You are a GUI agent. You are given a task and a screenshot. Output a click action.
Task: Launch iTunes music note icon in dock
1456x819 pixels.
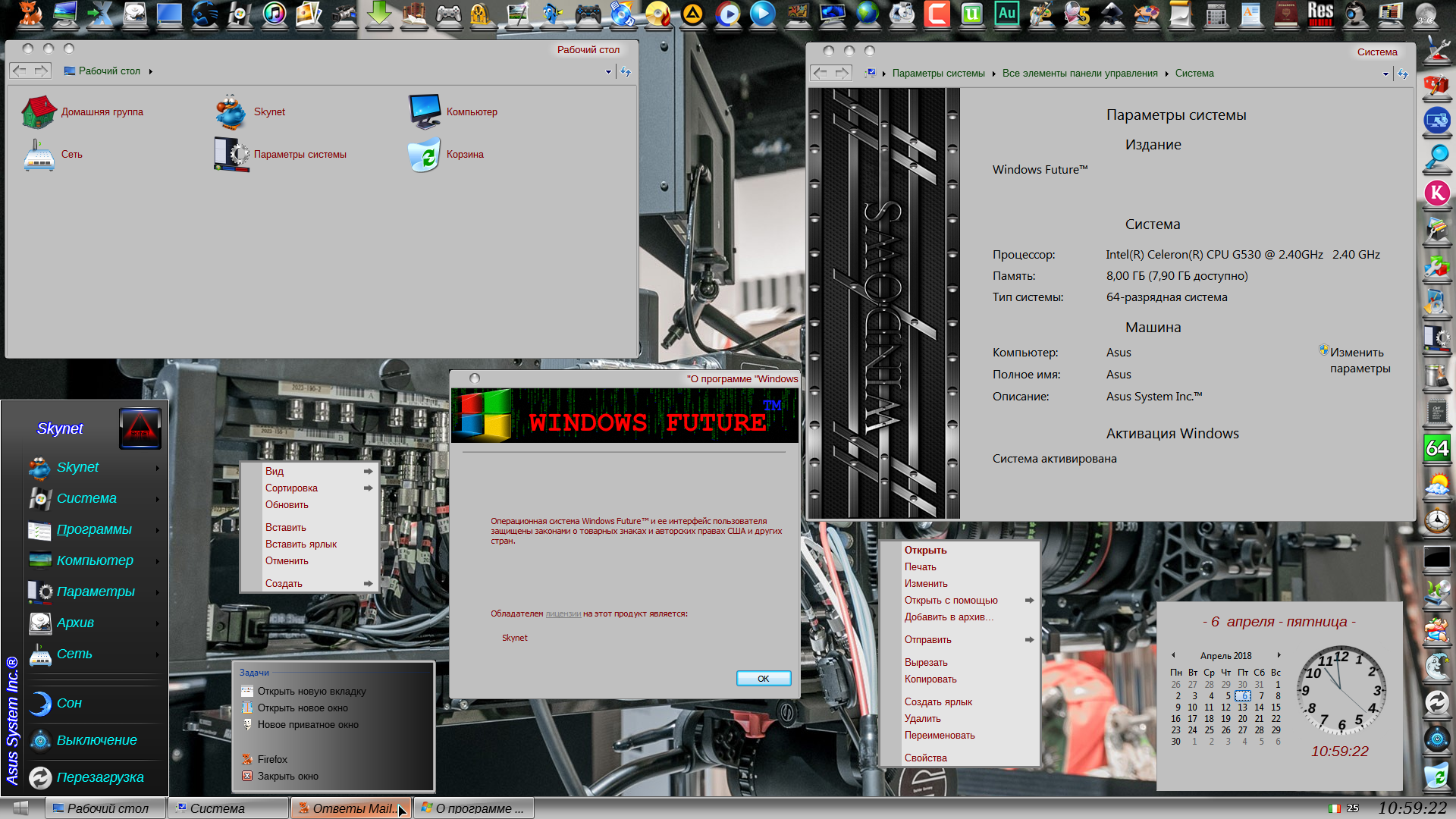(275, 14)
